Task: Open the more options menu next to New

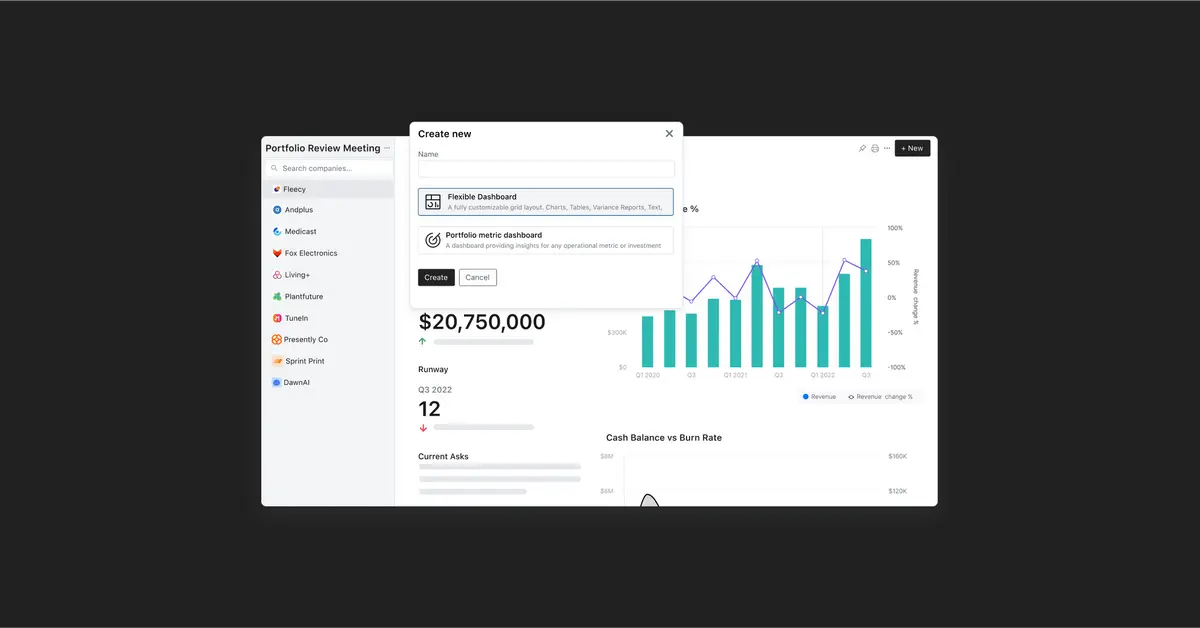Action: [887, 147]
